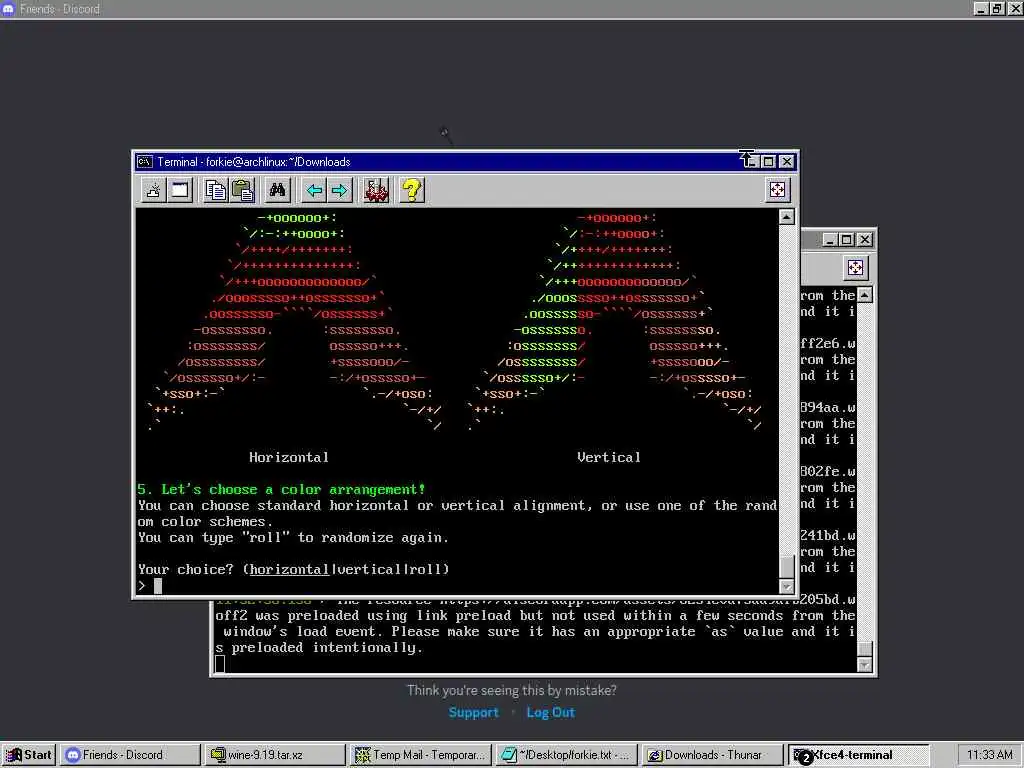The height and width of the screenshot is (768, 1024).
Task: Go to the previous tab with the left arrow
Action: [314, 191]
